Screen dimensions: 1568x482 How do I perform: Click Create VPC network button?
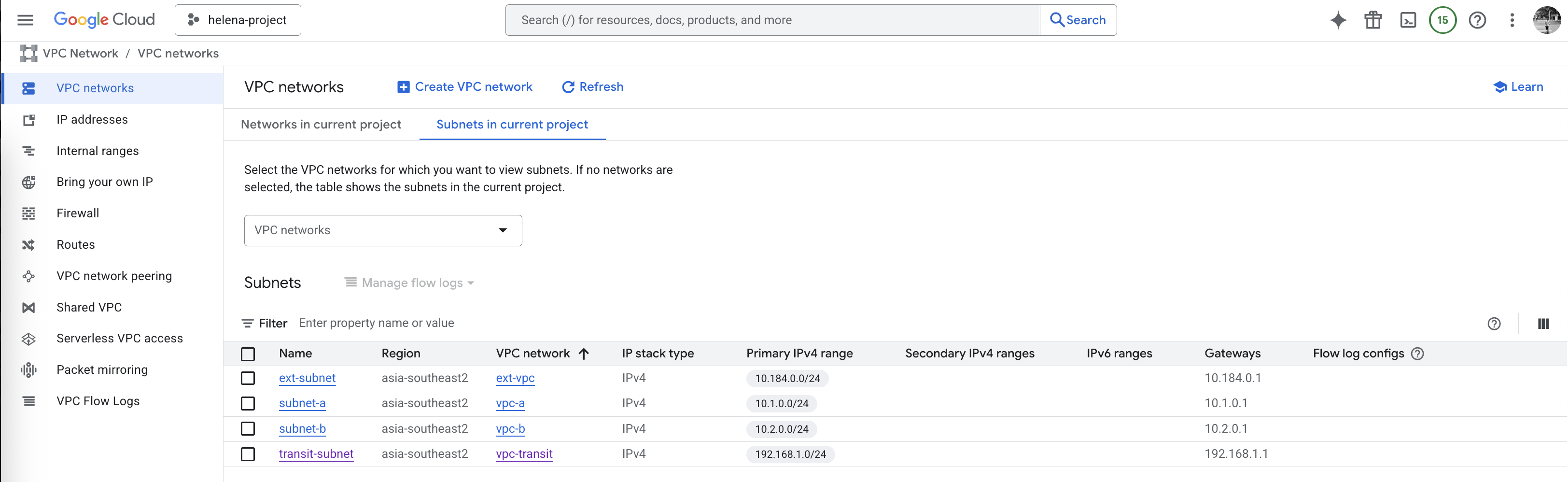(x=464, y=87)
